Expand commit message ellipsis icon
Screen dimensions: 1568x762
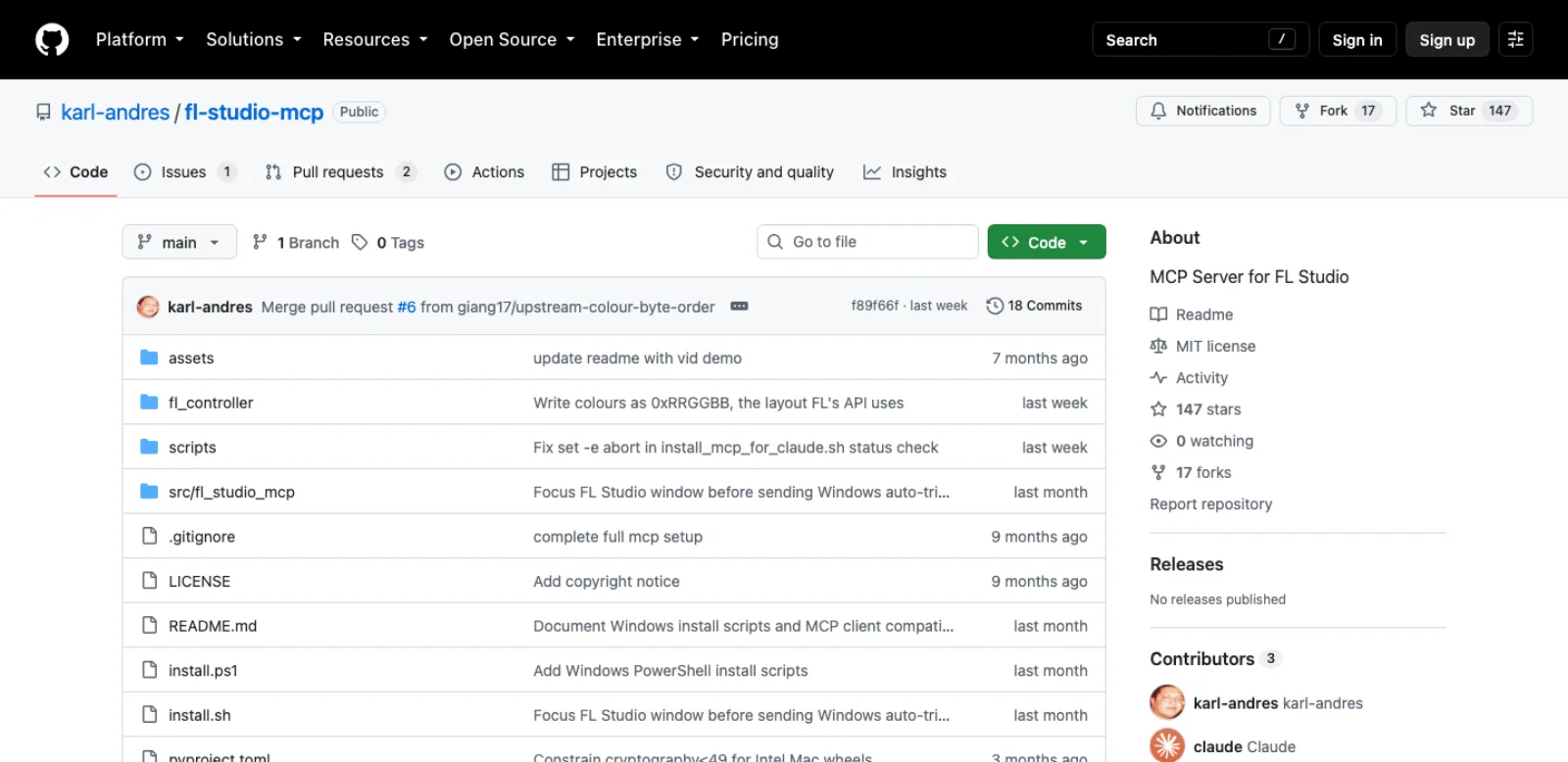click(x=739, y=307)
